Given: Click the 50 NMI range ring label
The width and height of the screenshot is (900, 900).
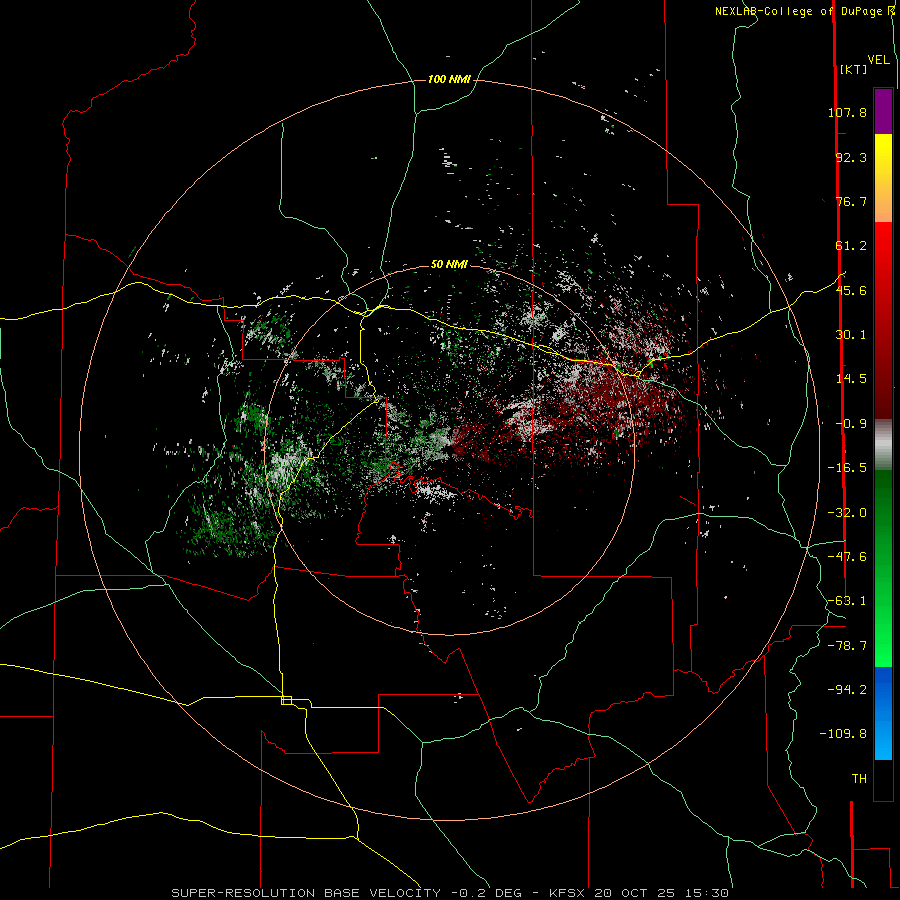Looking at the screenshot, I should tap(449, 264).
